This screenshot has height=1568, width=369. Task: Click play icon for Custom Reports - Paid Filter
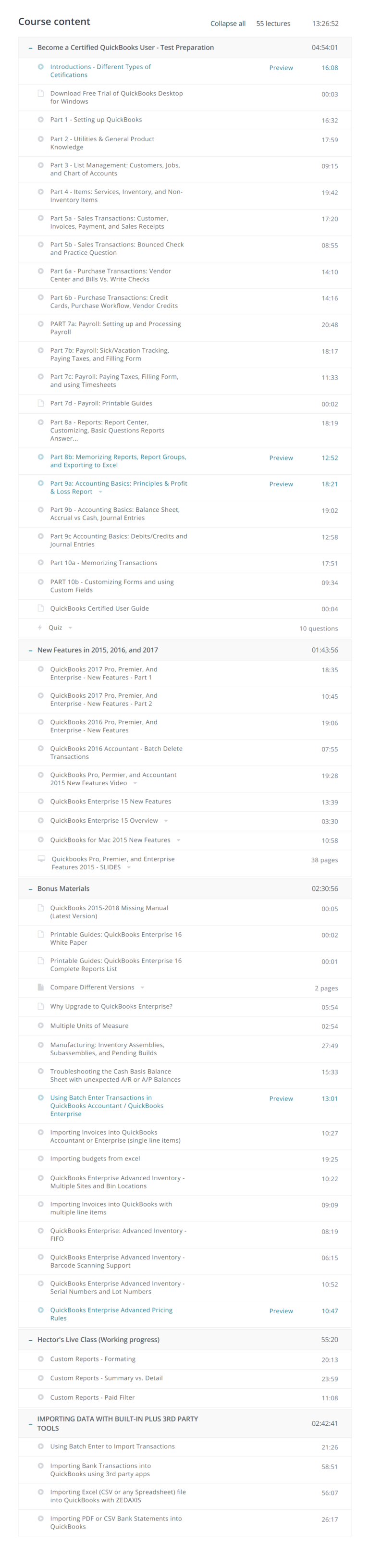pyautogui.click(x=41, y=1397)
